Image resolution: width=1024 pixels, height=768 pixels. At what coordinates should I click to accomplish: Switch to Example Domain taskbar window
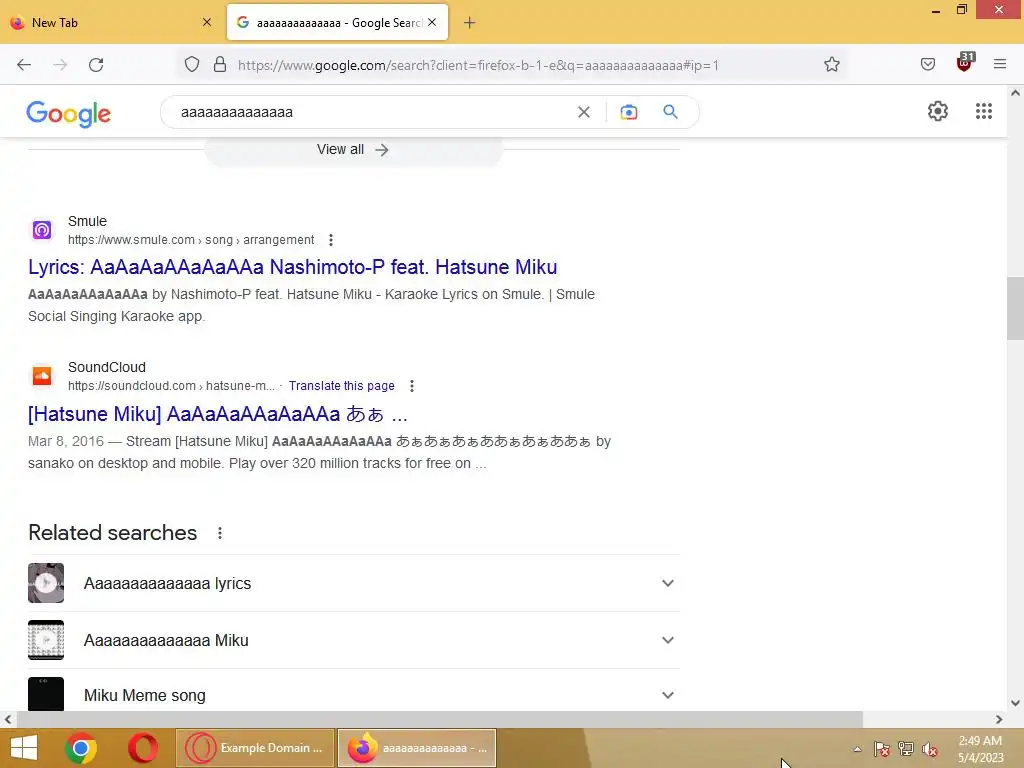pos(255,748)
